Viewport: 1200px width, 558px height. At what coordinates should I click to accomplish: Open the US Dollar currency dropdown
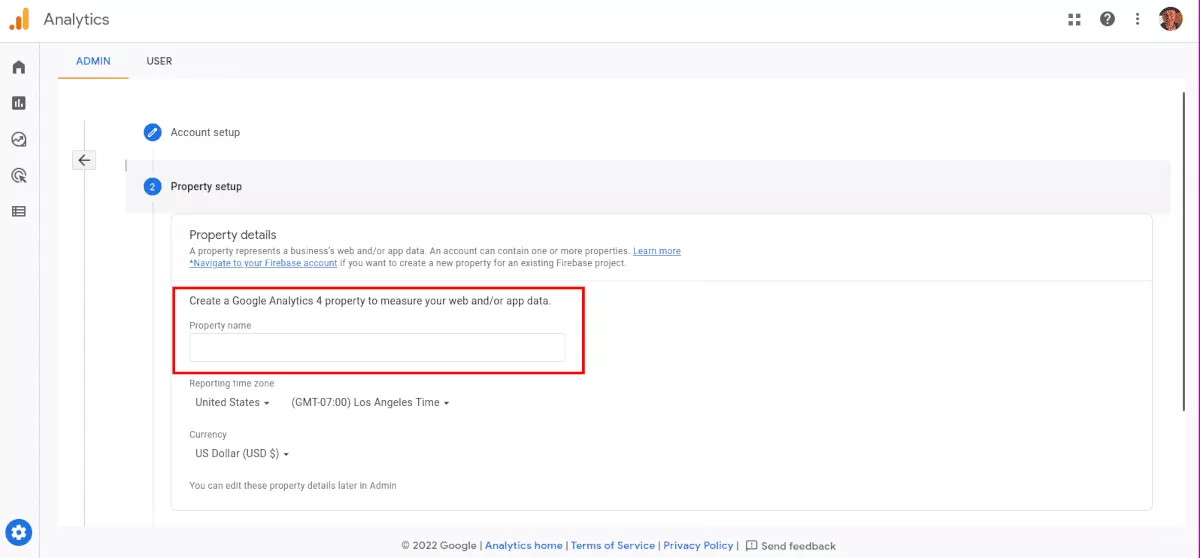pyautogui.click(x=242, y=453)
